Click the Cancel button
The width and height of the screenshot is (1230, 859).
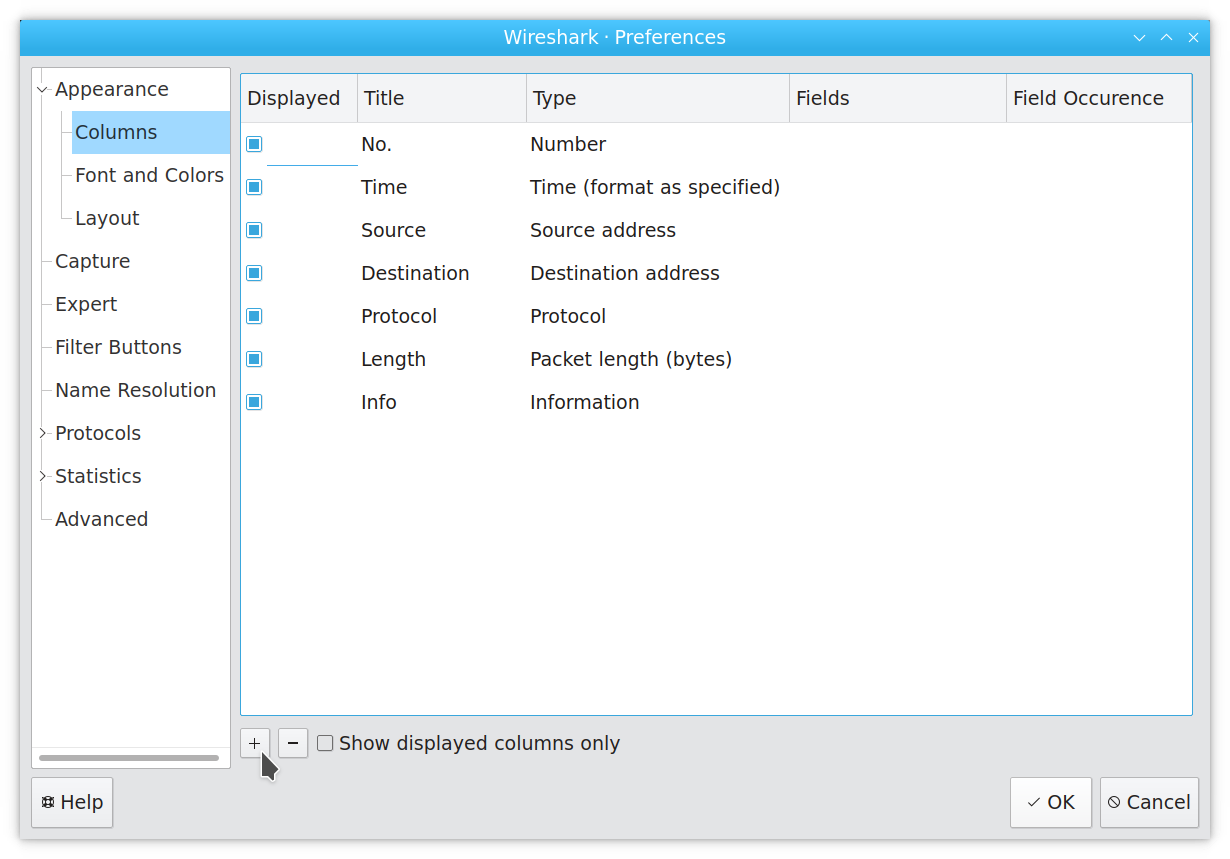(x=1149, y=802)
